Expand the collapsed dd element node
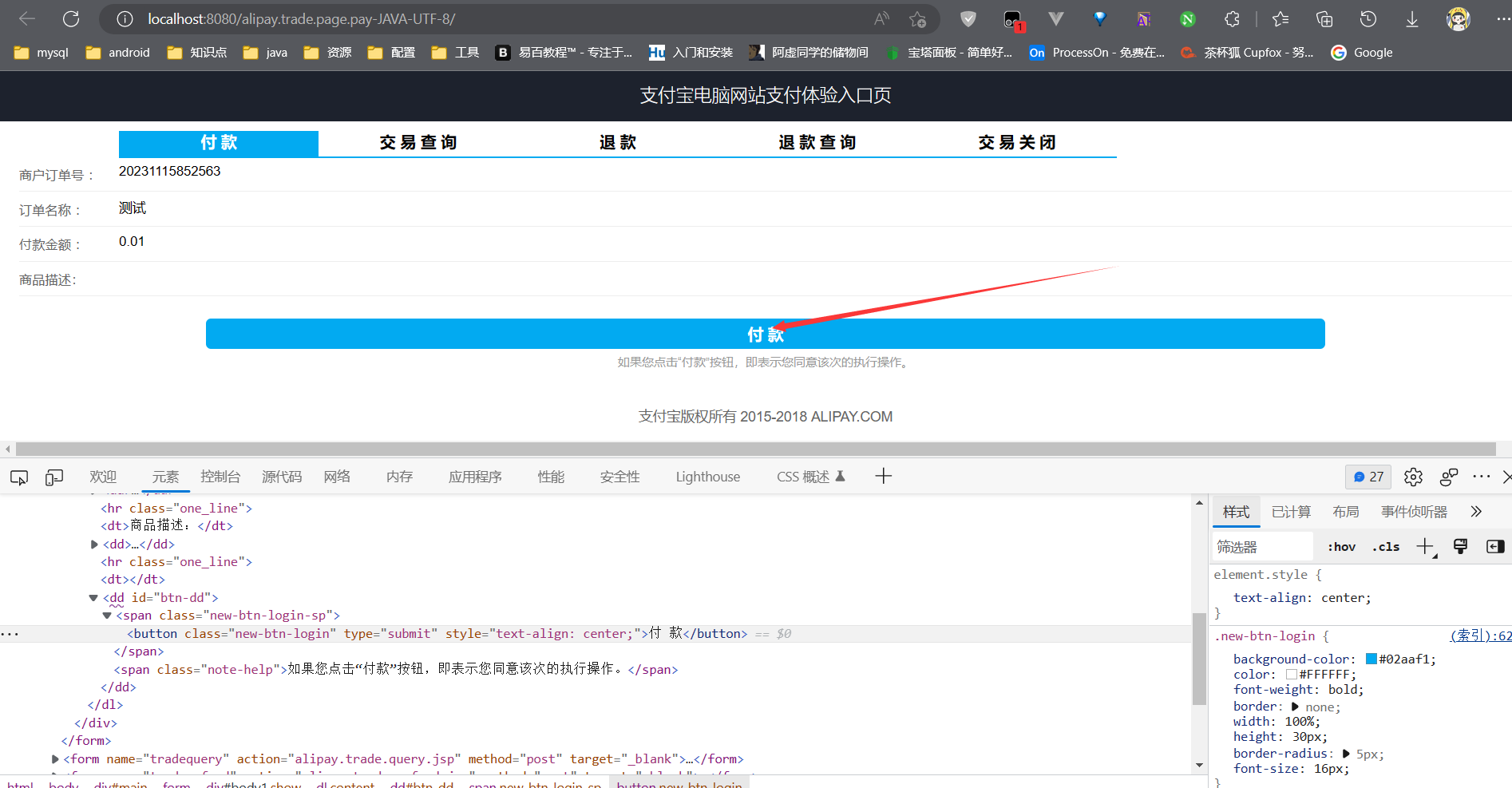 coord(94,544)
